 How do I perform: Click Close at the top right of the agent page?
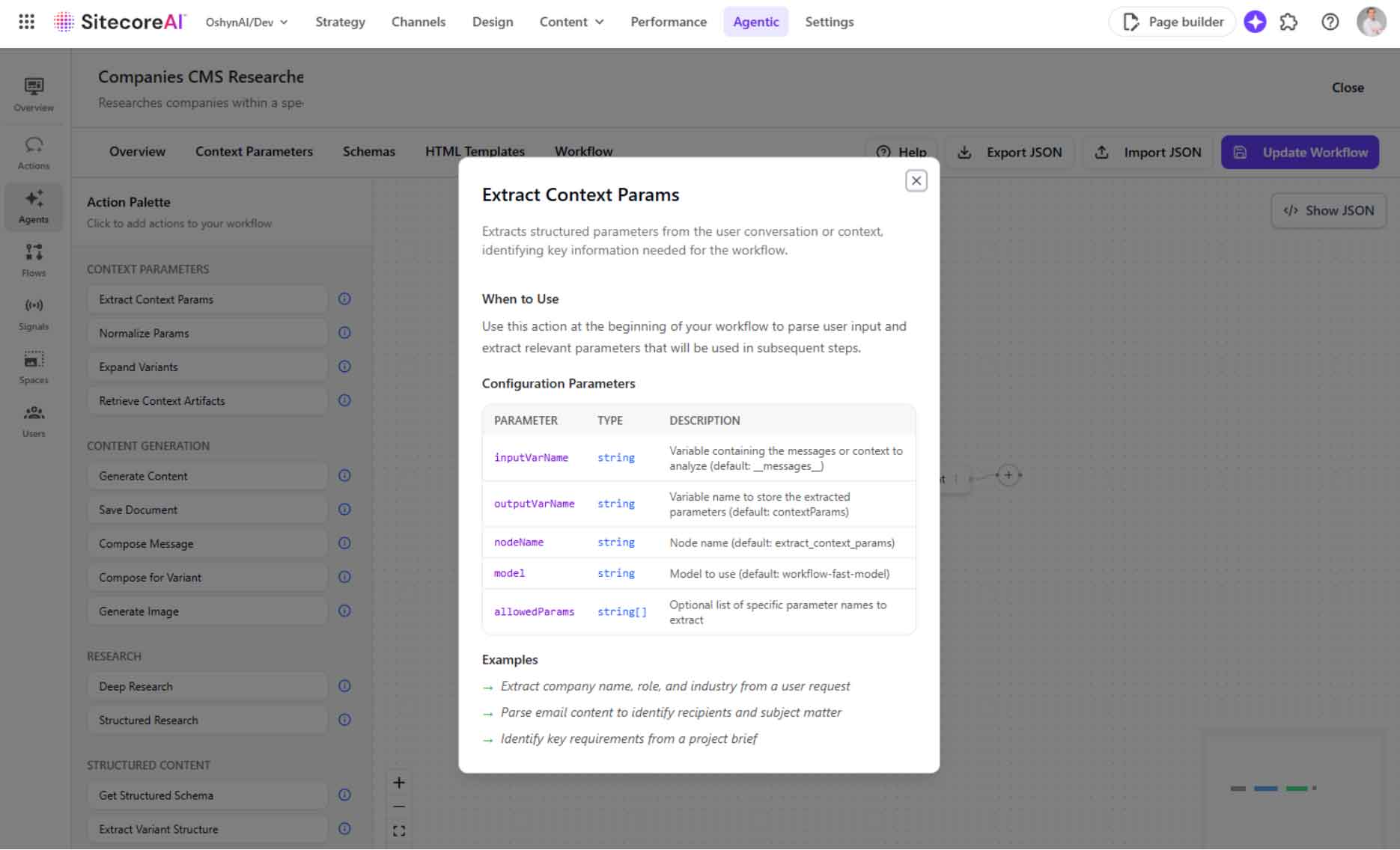click(1348, 88)
